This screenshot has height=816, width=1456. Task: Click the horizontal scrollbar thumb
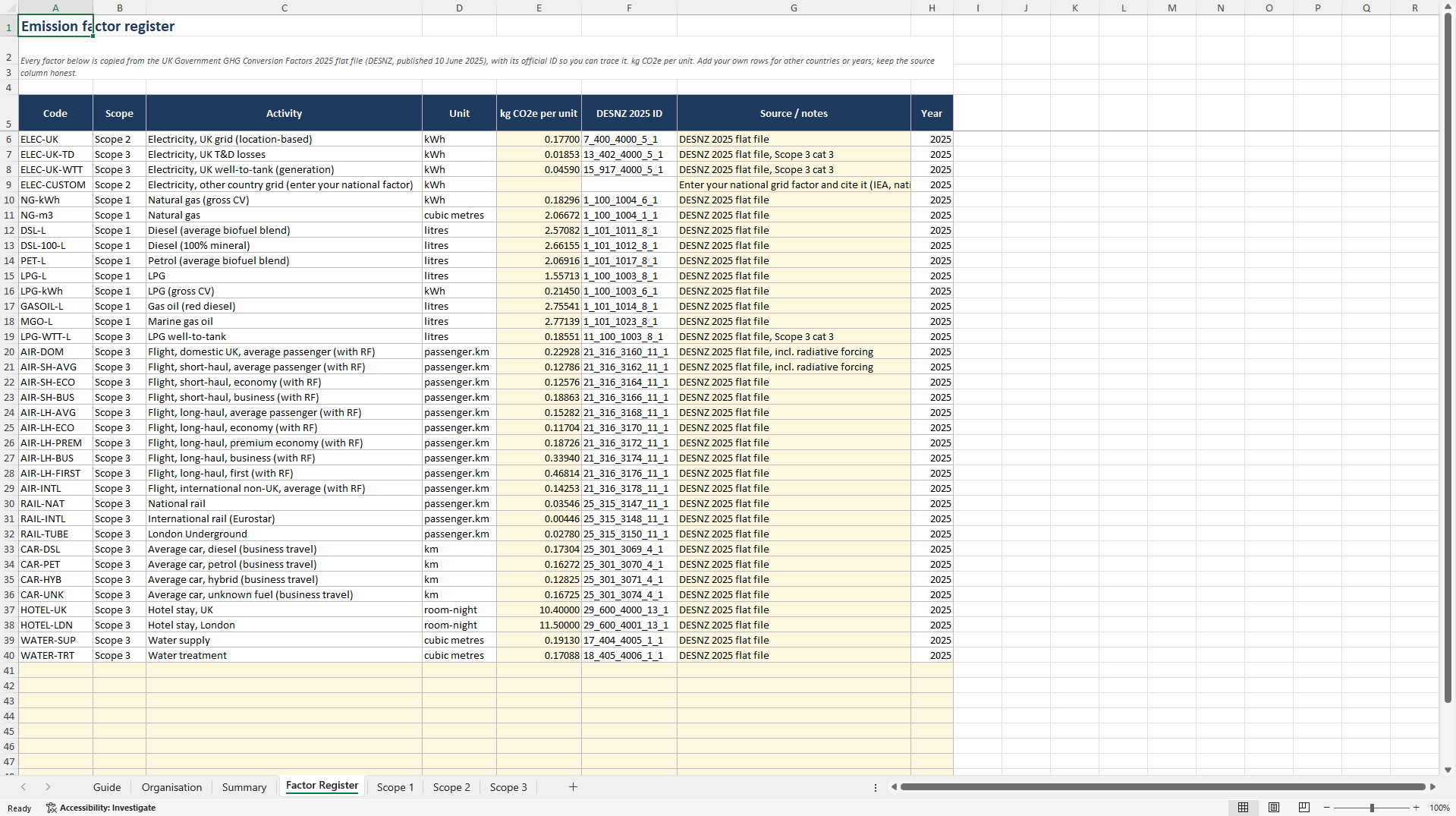point(1162,787)
